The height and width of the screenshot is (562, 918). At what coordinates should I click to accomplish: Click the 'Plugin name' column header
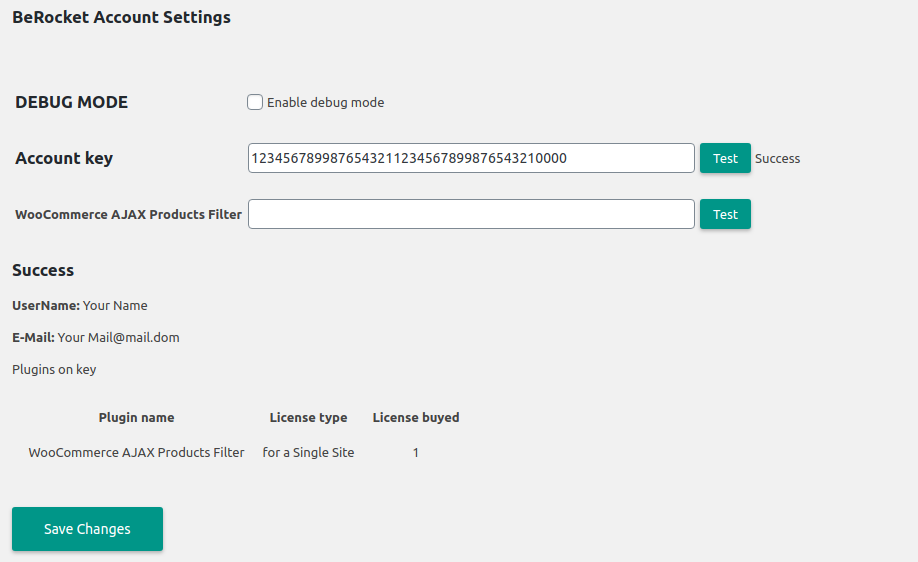click(x=136, y=417)
